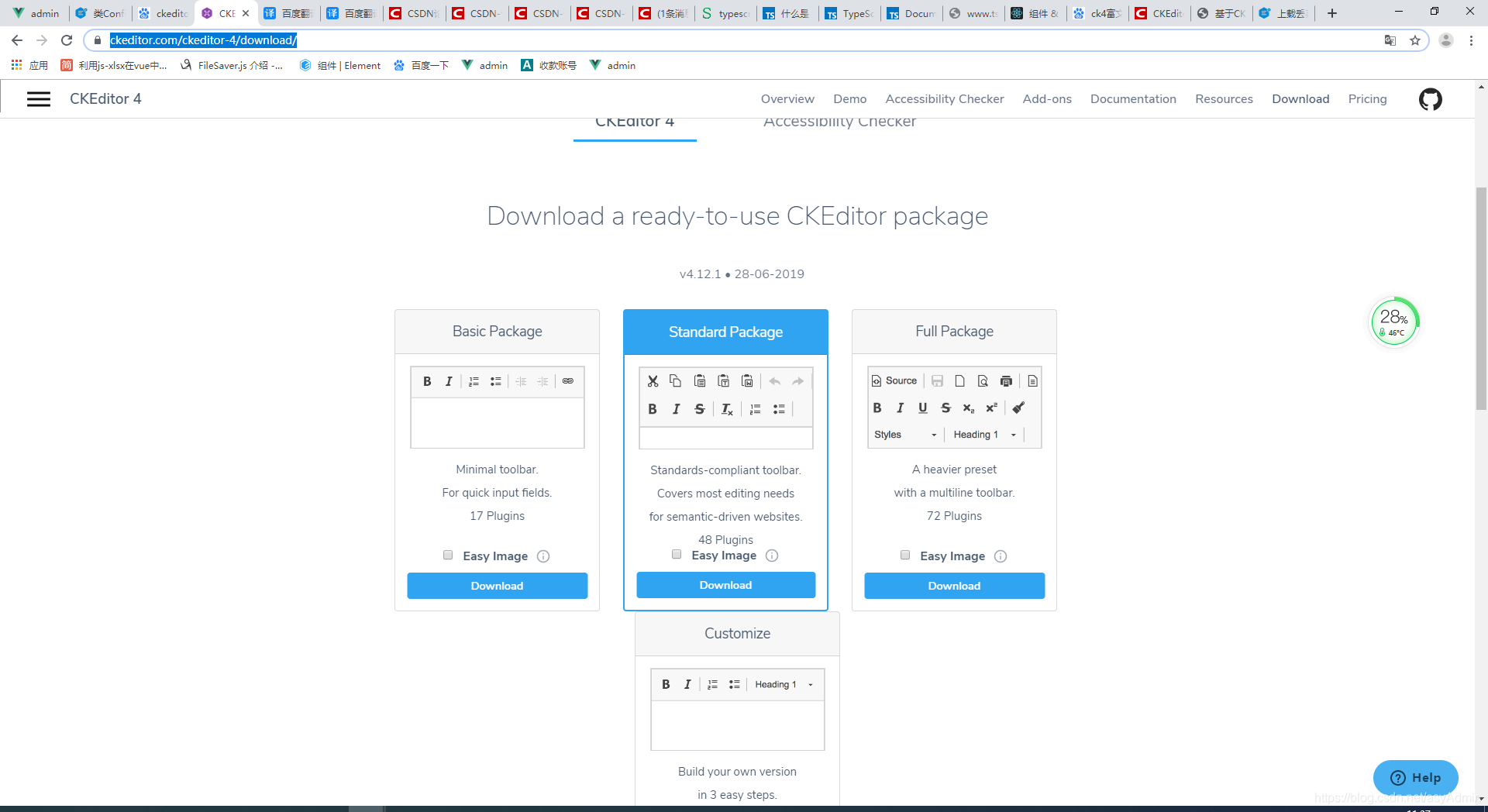The width and height of the screenshot is (1488, 812).
Task: Select the Download navigation item
Action: [1300, 99]
